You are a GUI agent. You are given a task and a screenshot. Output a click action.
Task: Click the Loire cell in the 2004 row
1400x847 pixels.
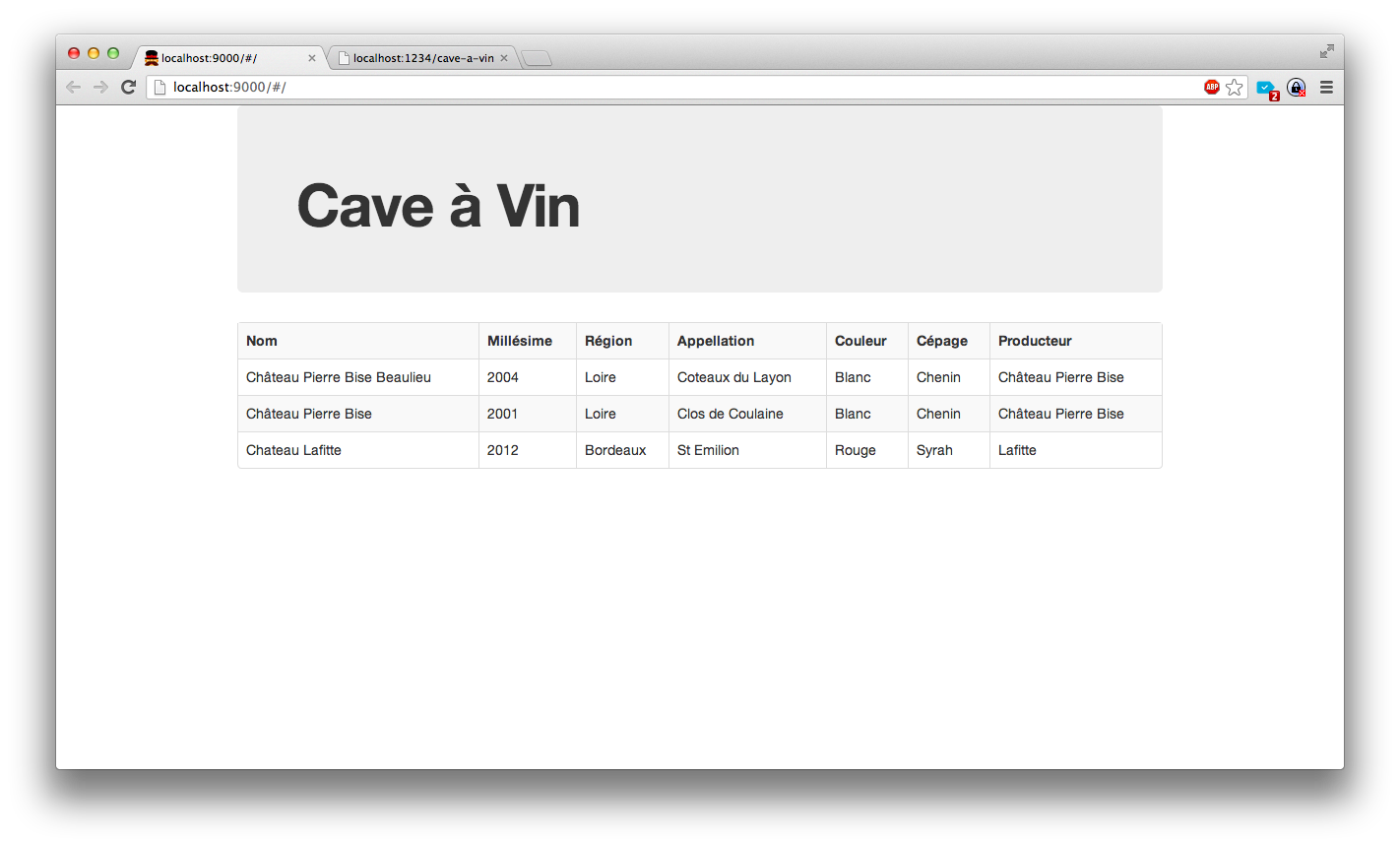(x=622, y=377)
